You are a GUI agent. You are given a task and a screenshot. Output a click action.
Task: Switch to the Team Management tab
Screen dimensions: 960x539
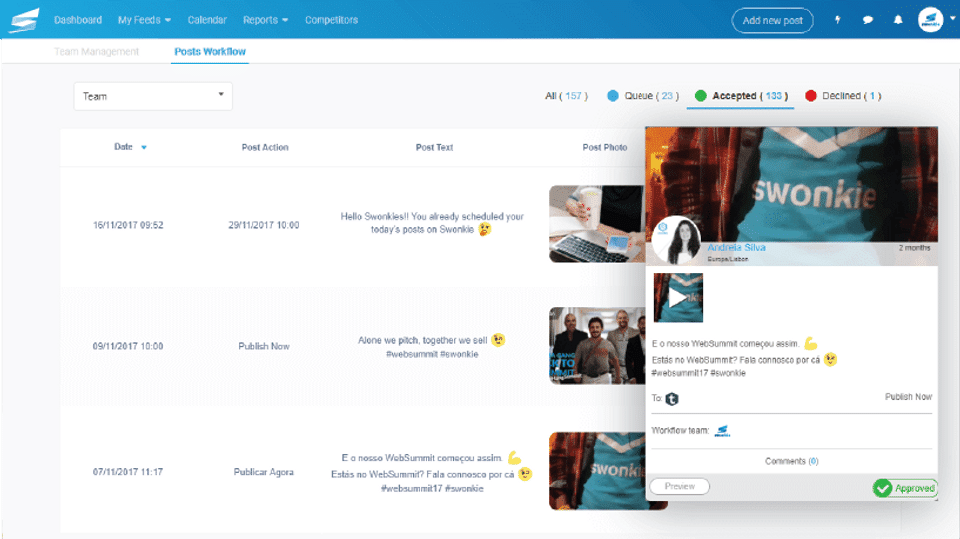96,51
